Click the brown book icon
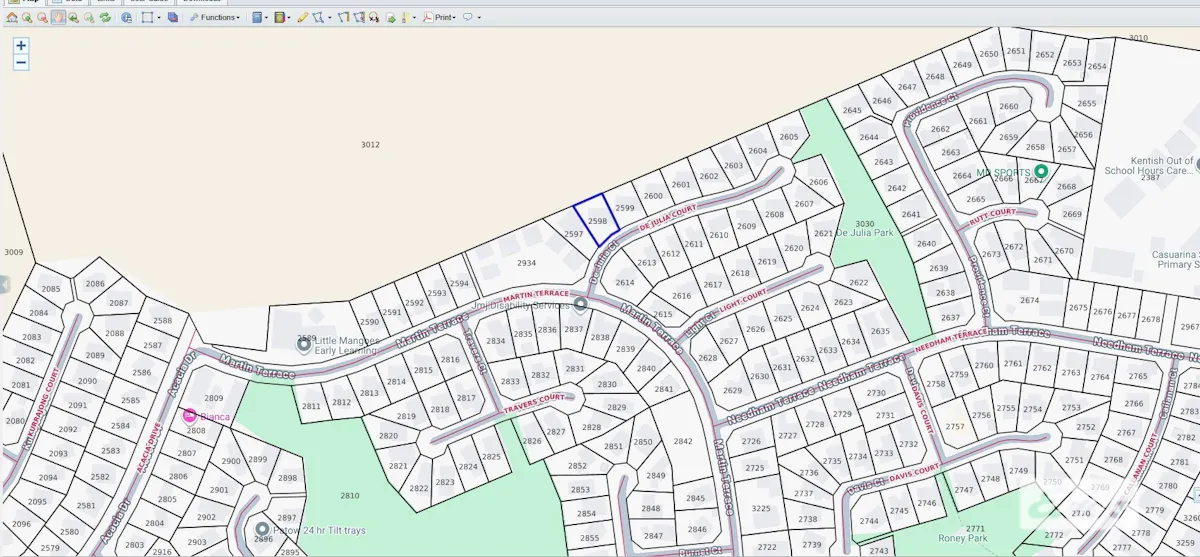 [279, 17]
